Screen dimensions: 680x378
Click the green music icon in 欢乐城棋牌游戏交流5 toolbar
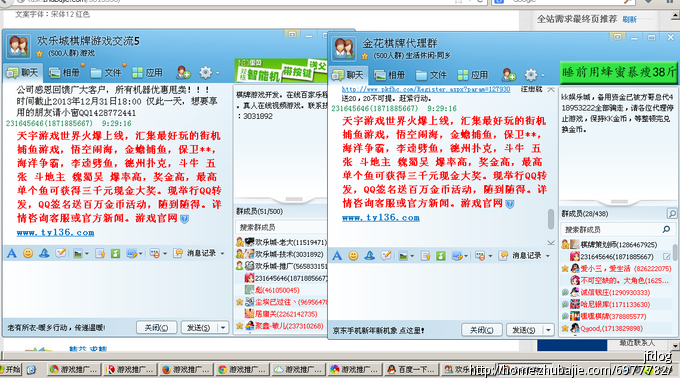[x=115, y=254]
